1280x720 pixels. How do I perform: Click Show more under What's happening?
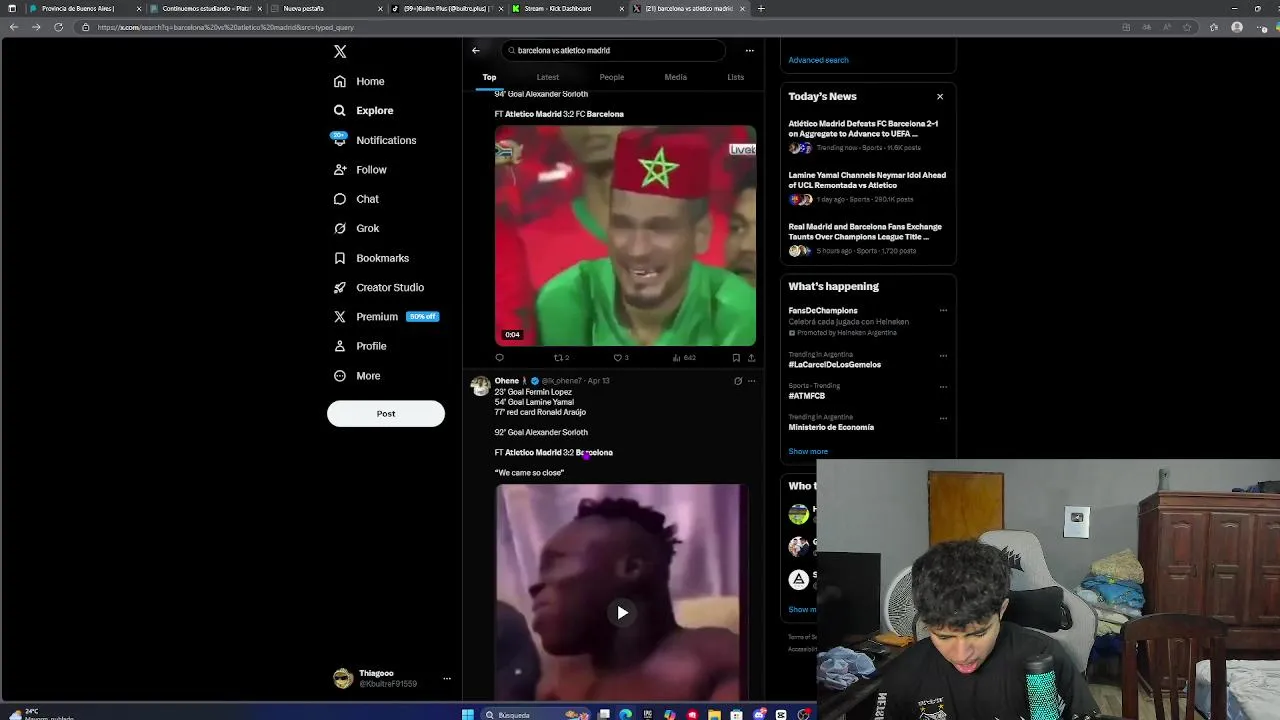[x=808, y=451]
